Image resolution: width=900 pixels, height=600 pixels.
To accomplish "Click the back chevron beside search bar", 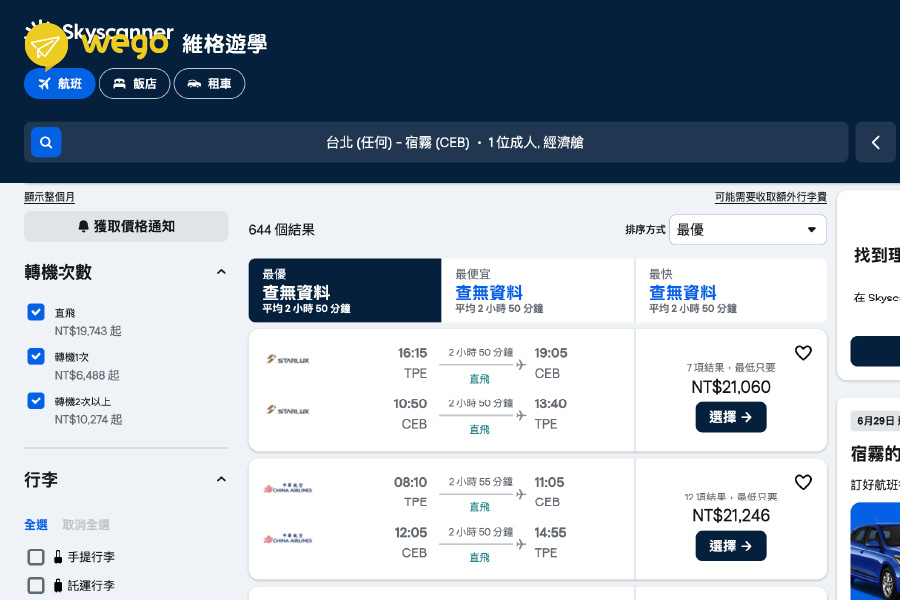I will click(876, 142).
